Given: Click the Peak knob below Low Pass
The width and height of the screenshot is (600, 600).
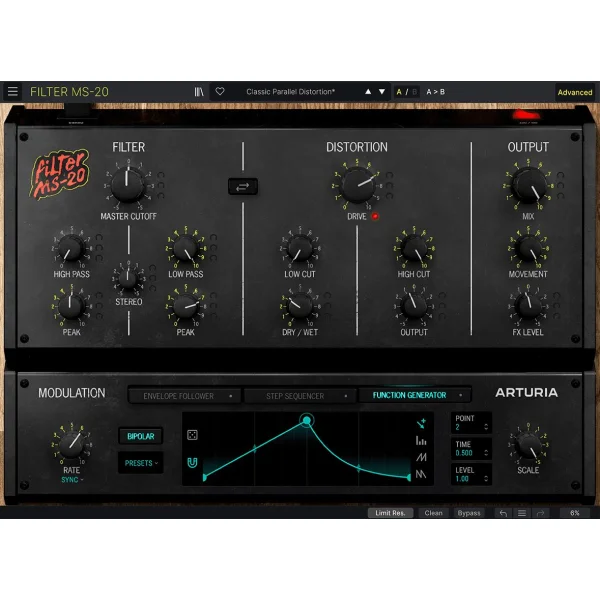Looking at the screenshot, I should click(x=186, y=306).
